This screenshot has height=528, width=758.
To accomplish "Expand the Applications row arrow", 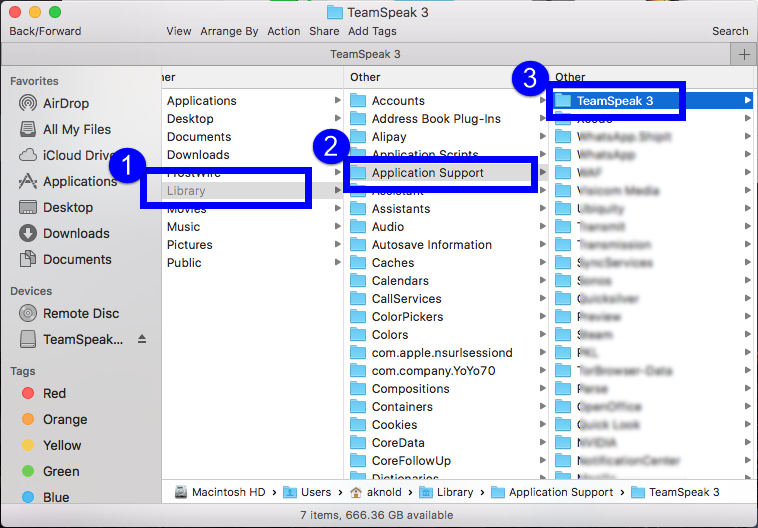I will [x=337, y=100].
